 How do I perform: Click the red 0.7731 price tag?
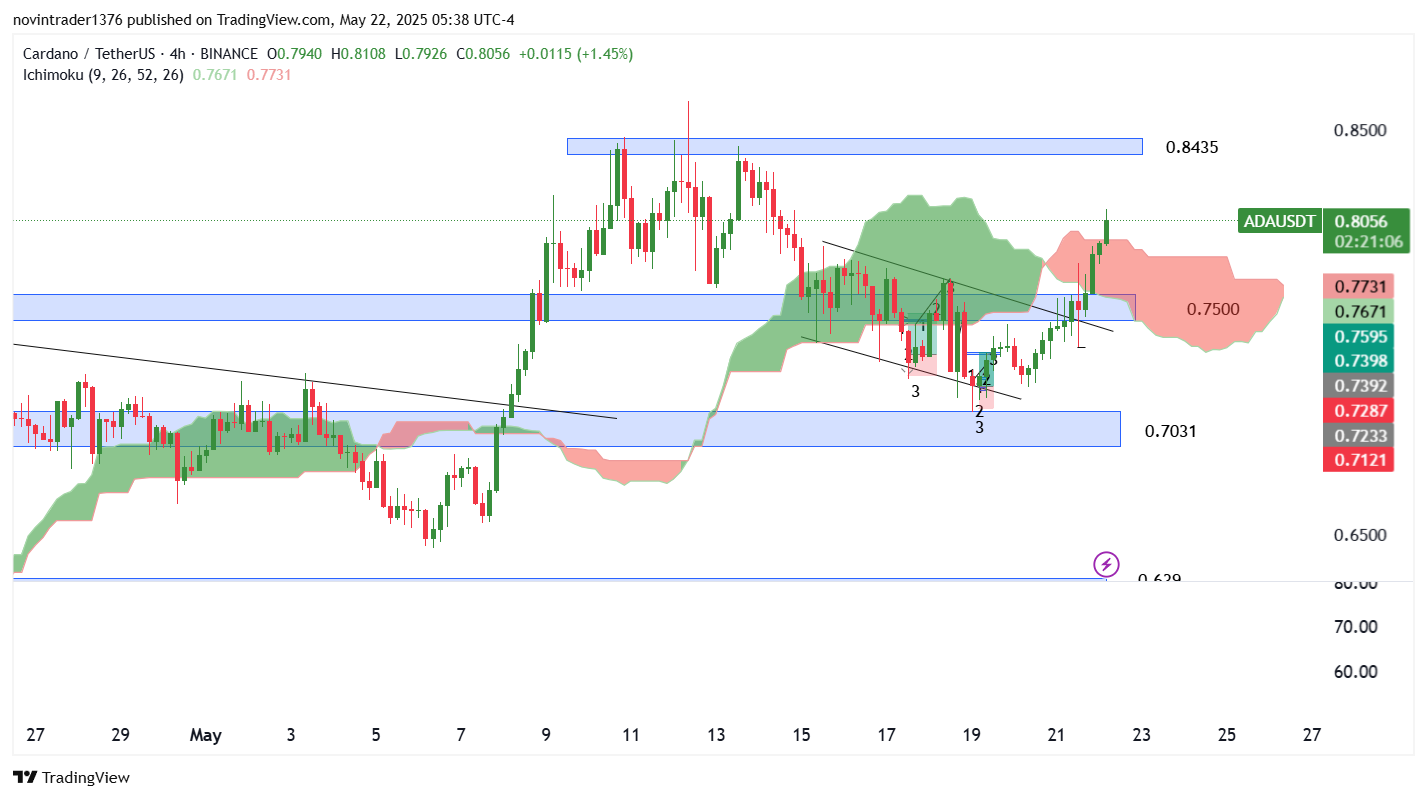pos(1355,287)
